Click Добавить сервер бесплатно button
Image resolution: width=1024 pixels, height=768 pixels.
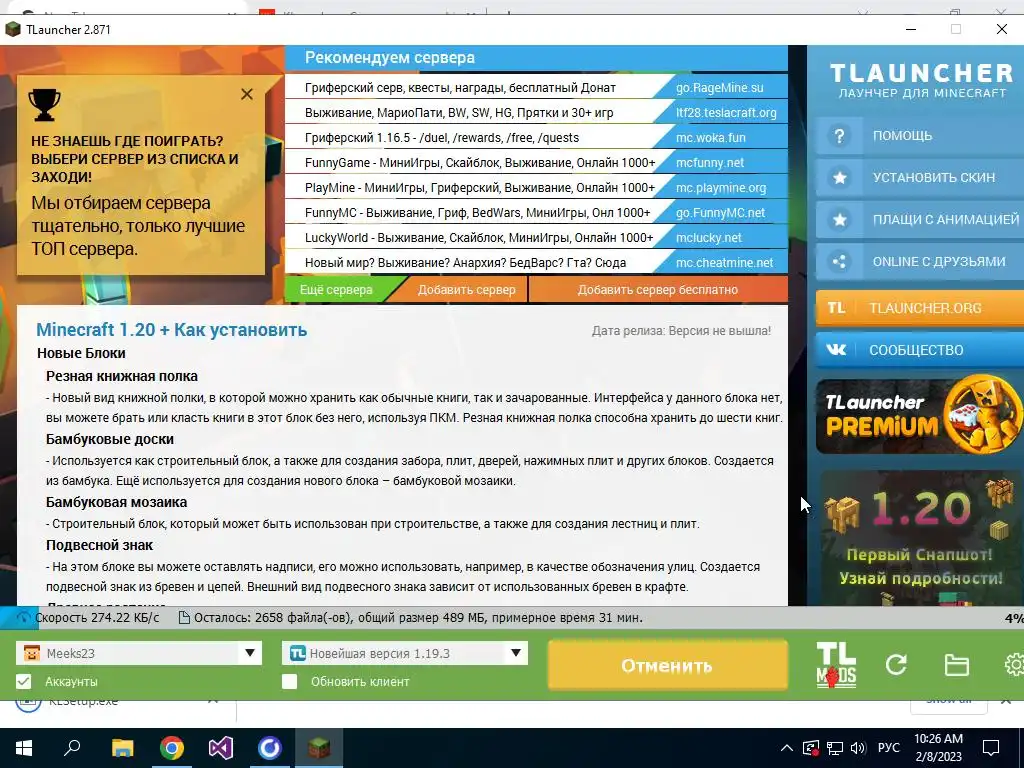[658, 290]
